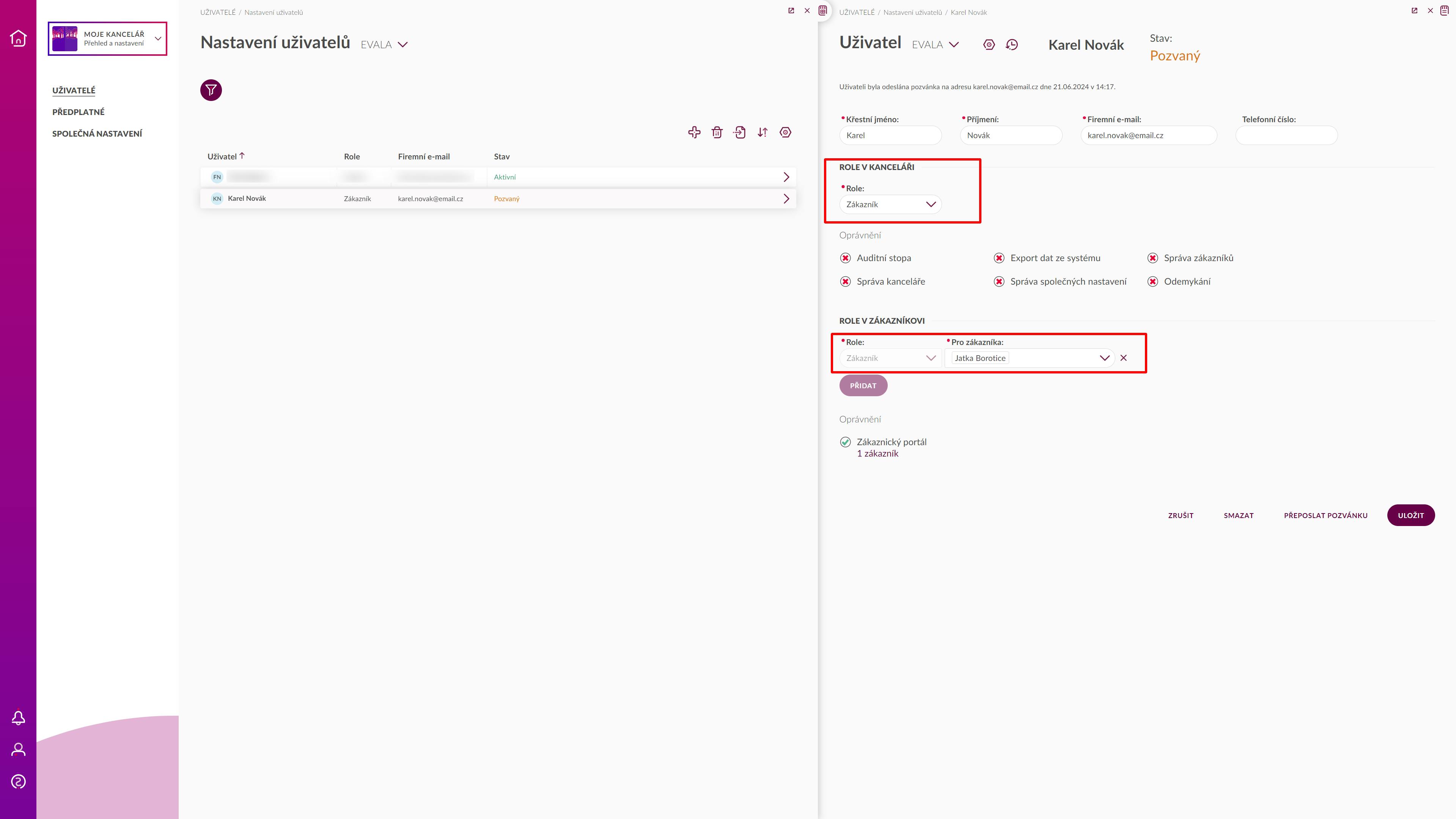Focus the Příjmení field
Image resolution: width=1456 pixels, height=819 pixels.
click(1011, 135)
